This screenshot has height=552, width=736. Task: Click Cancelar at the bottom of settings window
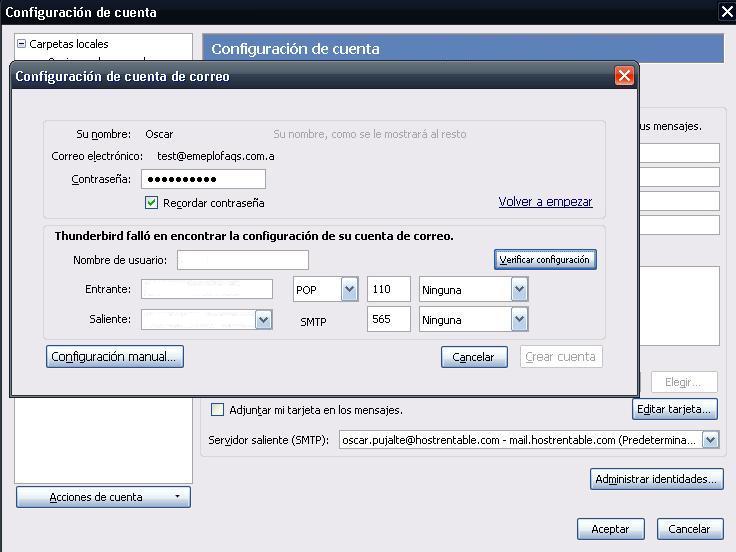tap(690, 529)
